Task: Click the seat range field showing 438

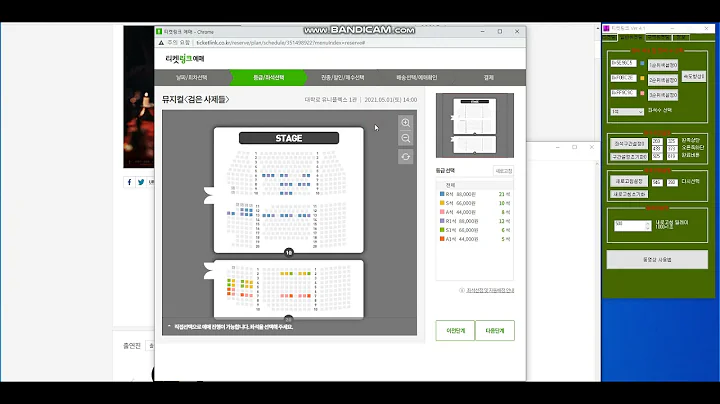Action: click(x=657, y=149)
